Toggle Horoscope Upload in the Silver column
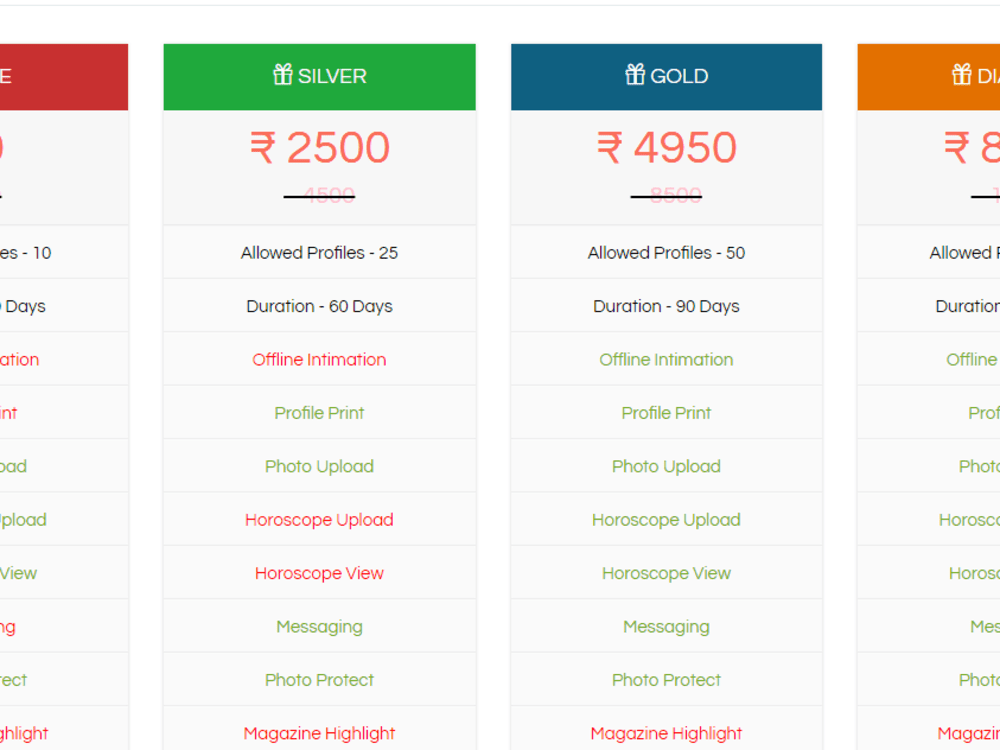 click(x=319, y=519)
